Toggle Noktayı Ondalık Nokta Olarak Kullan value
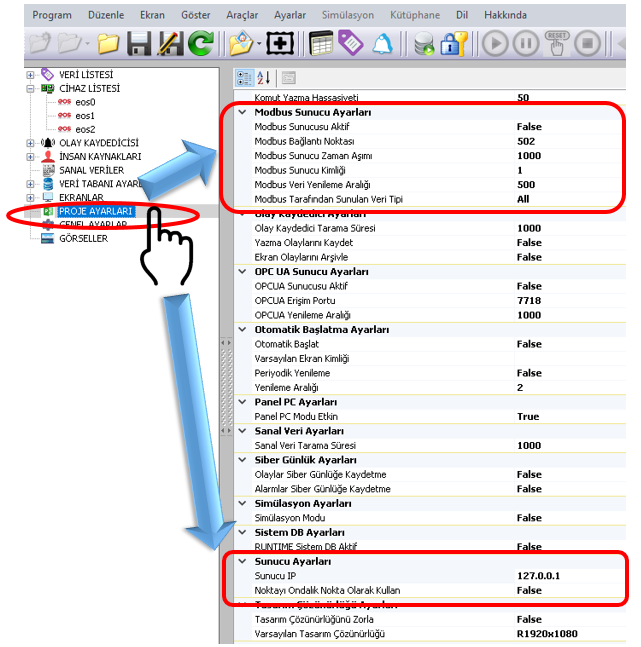Screen dimensions: 641x647 (570, 590)
